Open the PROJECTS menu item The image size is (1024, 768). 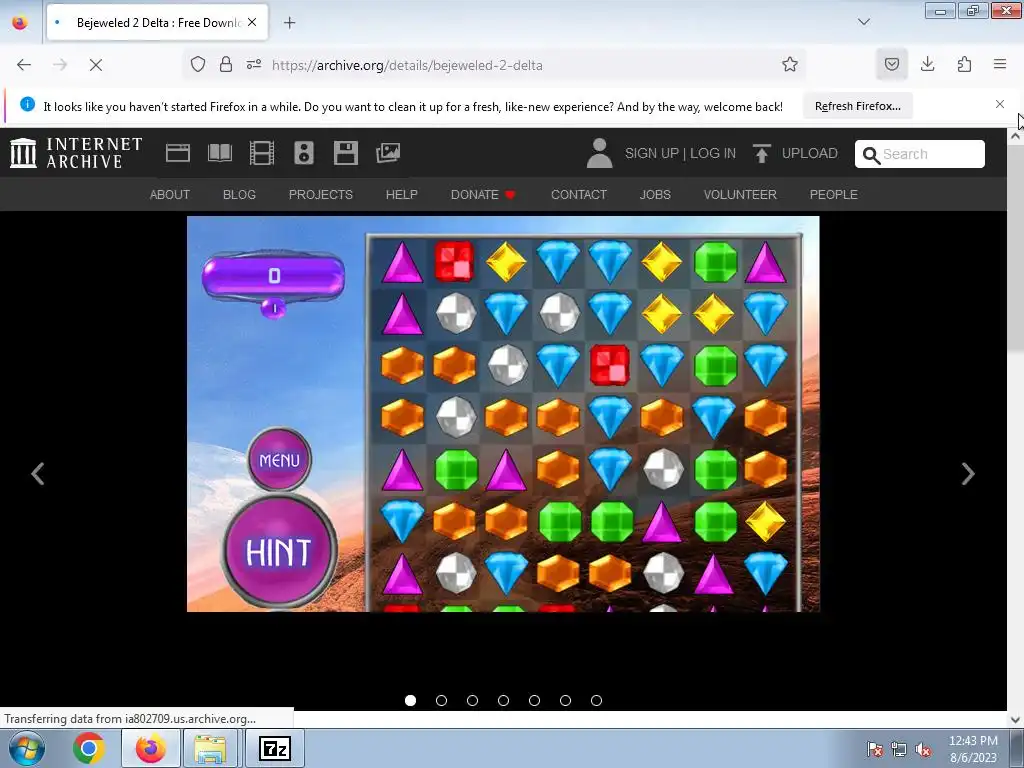click(x=321, y=195)
